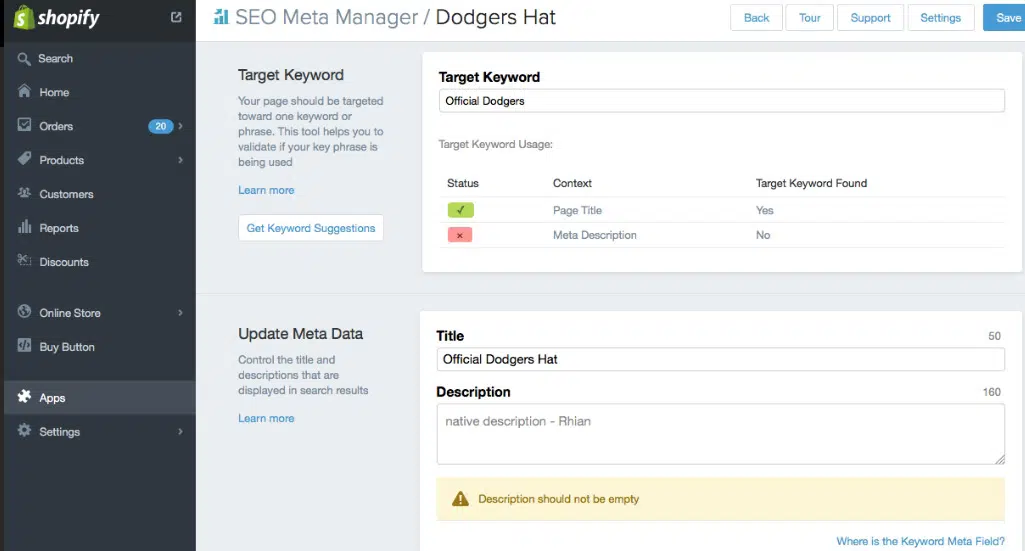Click the Home house icon
This screenshot has height=551, width=1025.
(24, 92)
